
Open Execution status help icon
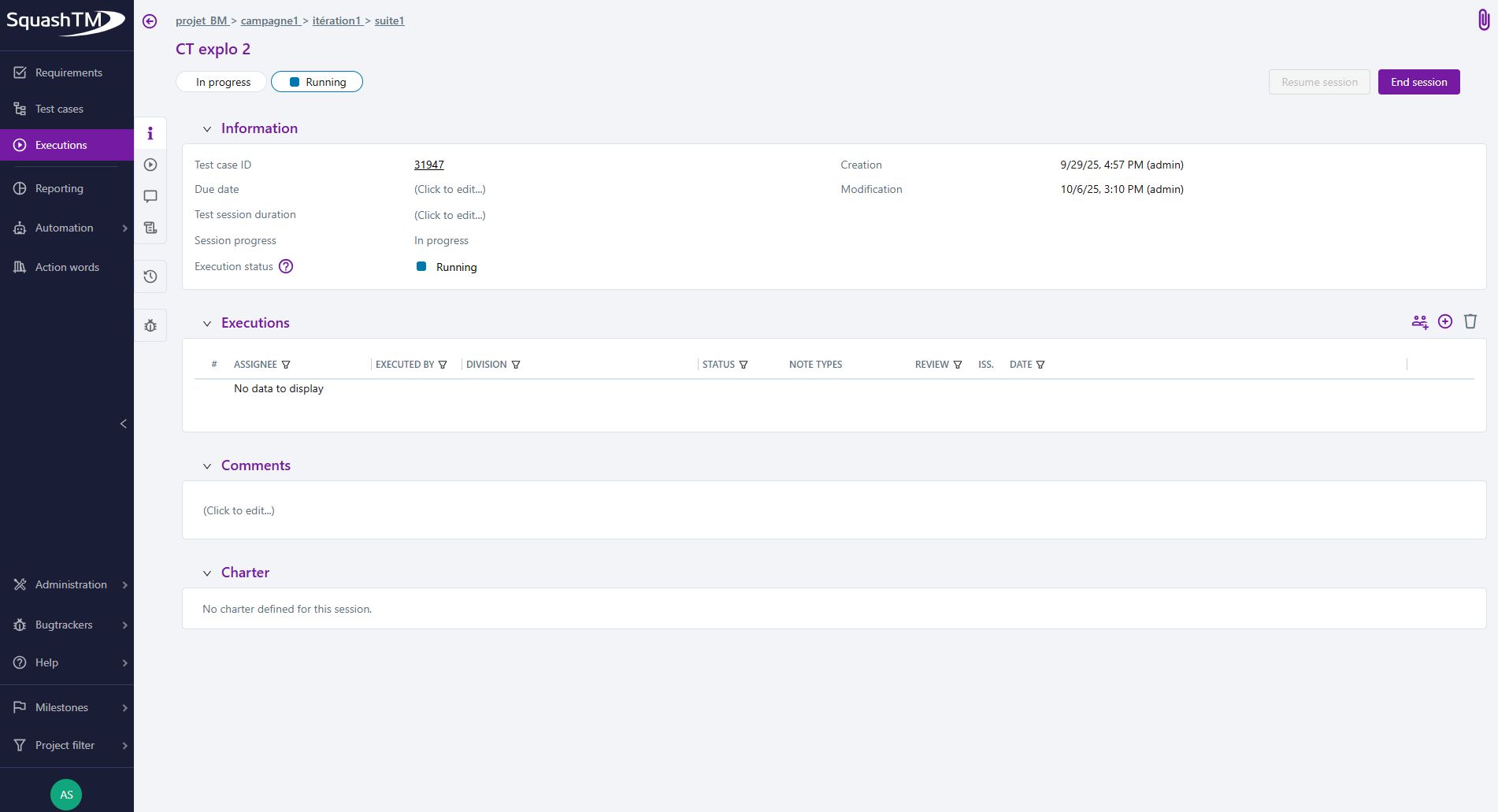click(286, 266)
